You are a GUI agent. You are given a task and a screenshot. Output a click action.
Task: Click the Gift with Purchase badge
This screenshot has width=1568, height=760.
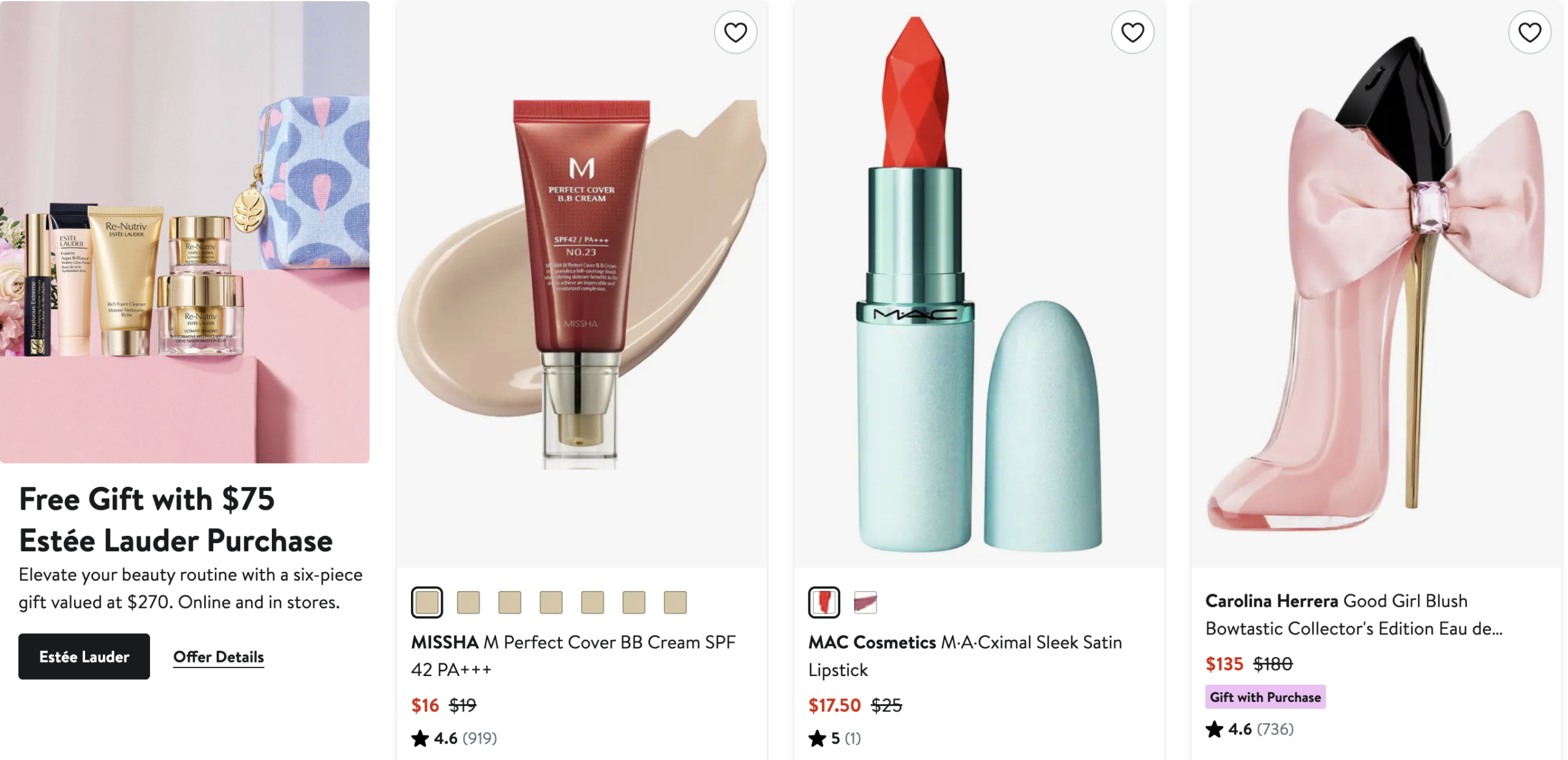[x=1265, y=697]
